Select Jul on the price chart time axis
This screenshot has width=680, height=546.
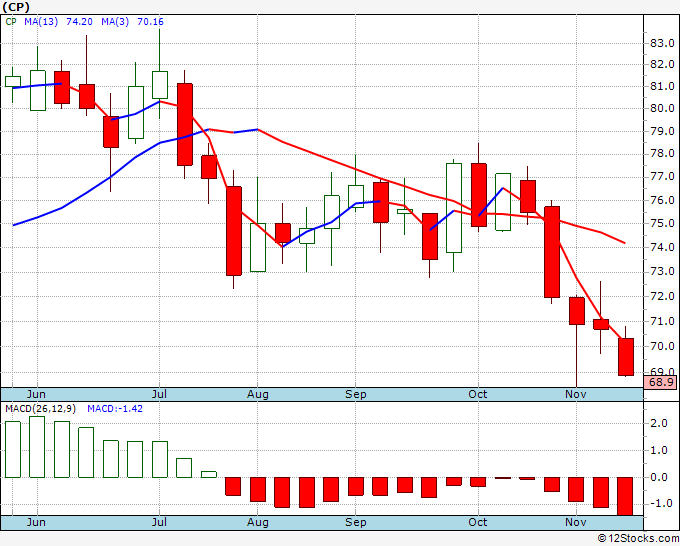pos(160,394)
